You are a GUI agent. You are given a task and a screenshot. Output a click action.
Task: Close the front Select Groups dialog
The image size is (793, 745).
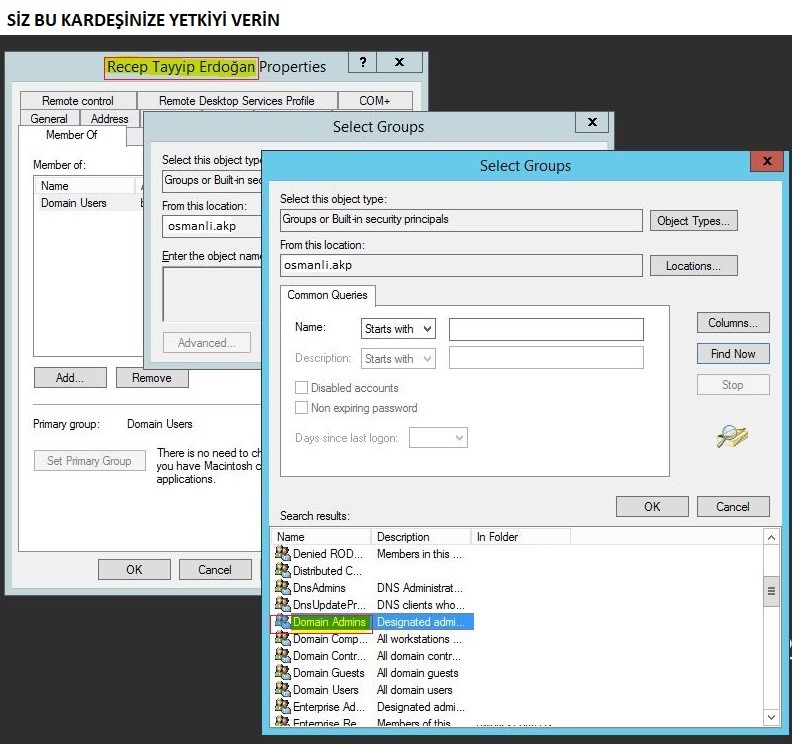(x=767, y=161)
